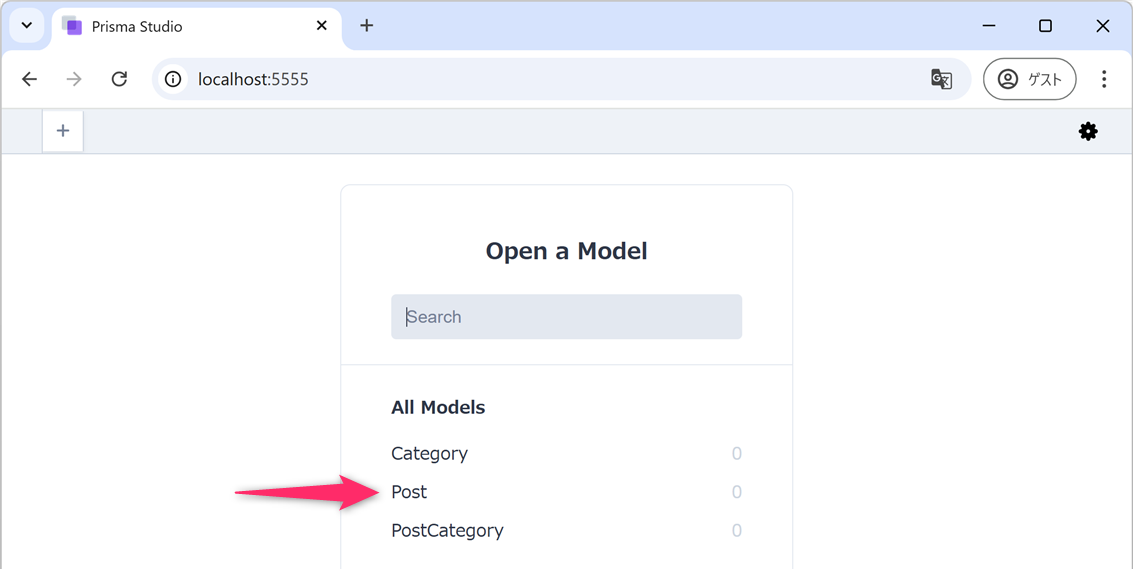Maximize the browser window

point(1045,26)
